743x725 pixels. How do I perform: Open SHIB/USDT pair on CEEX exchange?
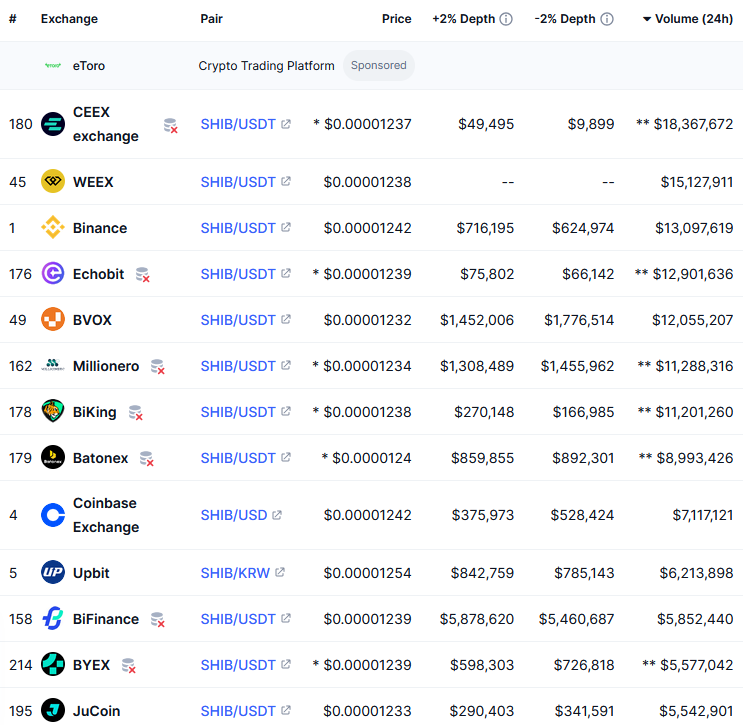[238, 124]
